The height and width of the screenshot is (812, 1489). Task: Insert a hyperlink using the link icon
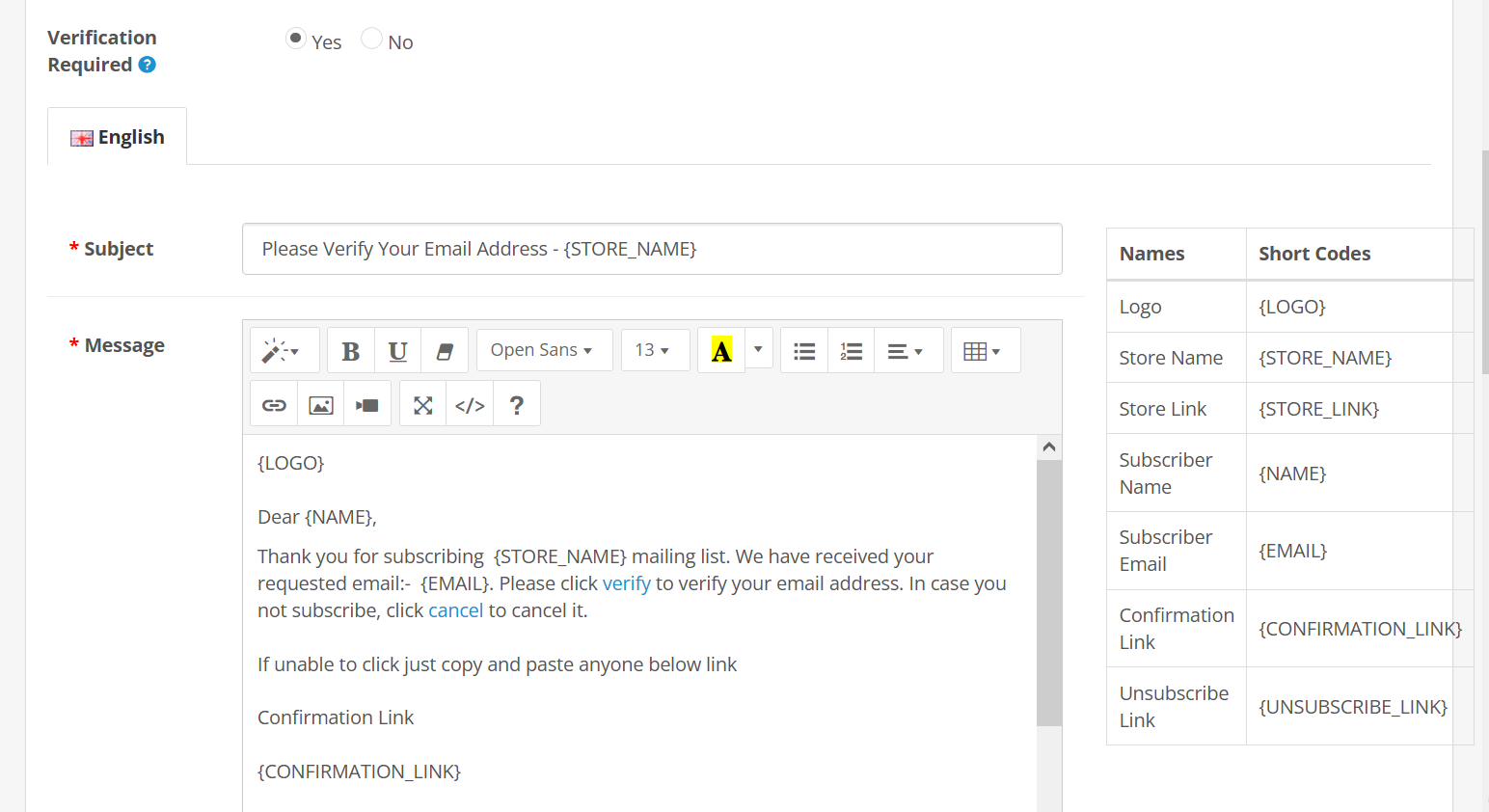[x=274, y=405]
